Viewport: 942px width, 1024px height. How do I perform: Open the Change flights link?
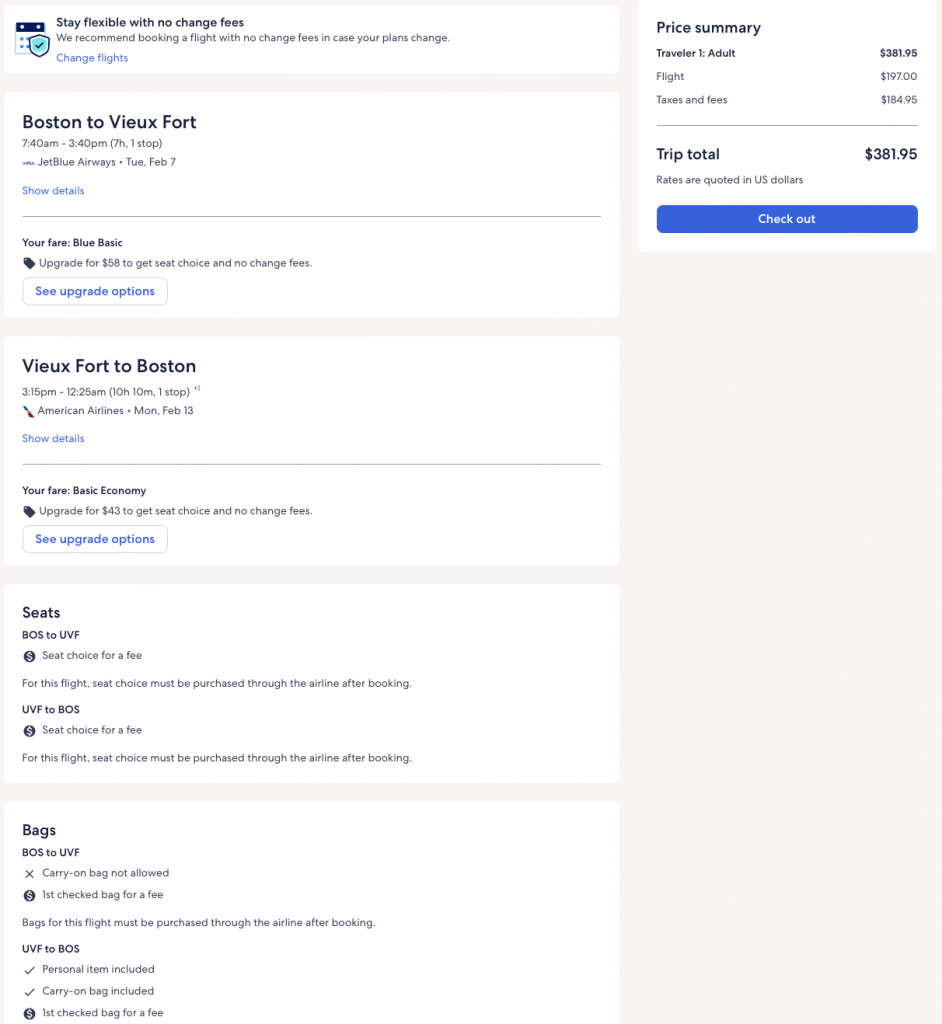(x=92, y=58)
